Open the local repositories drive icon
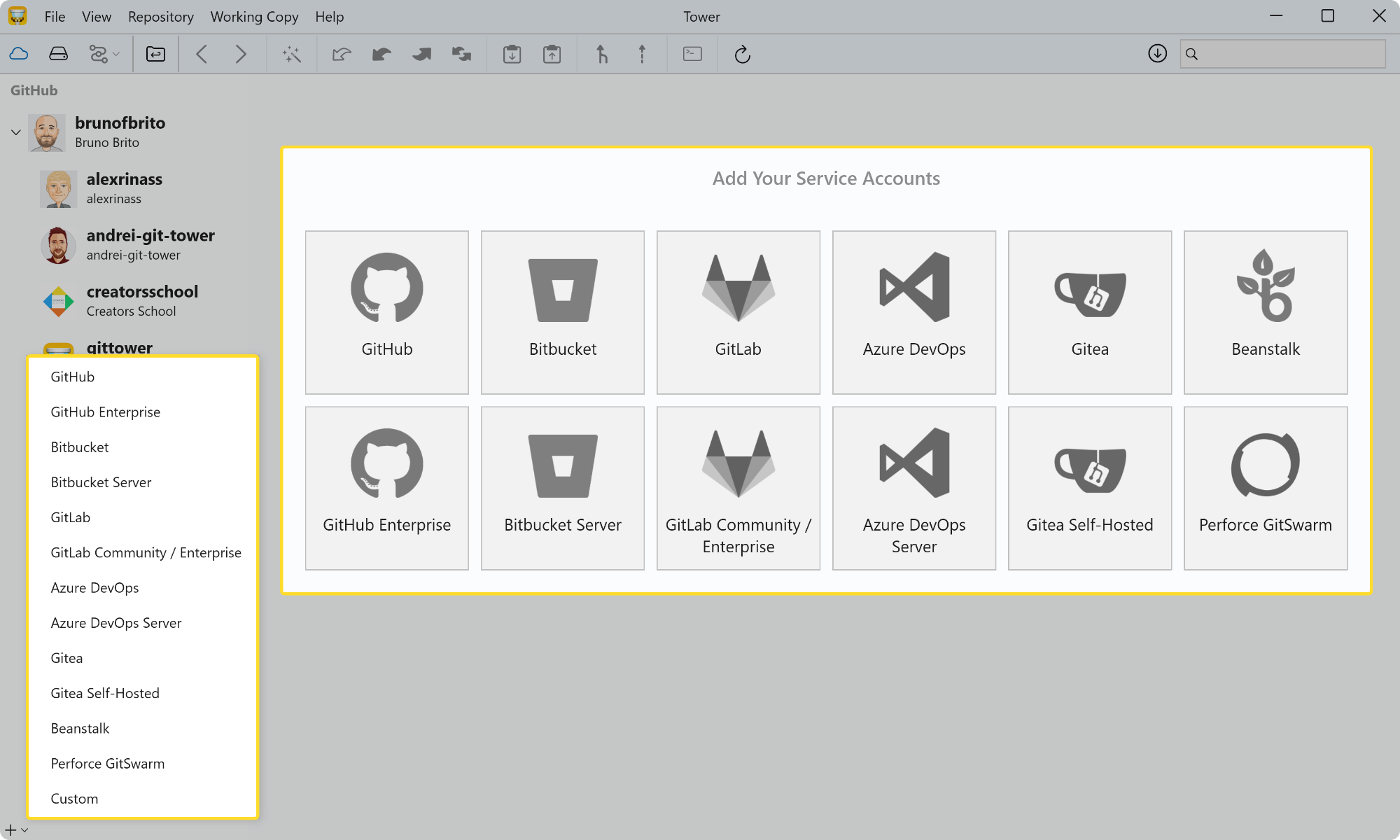Screen dimensions: 1400x840 click(59, 54)
